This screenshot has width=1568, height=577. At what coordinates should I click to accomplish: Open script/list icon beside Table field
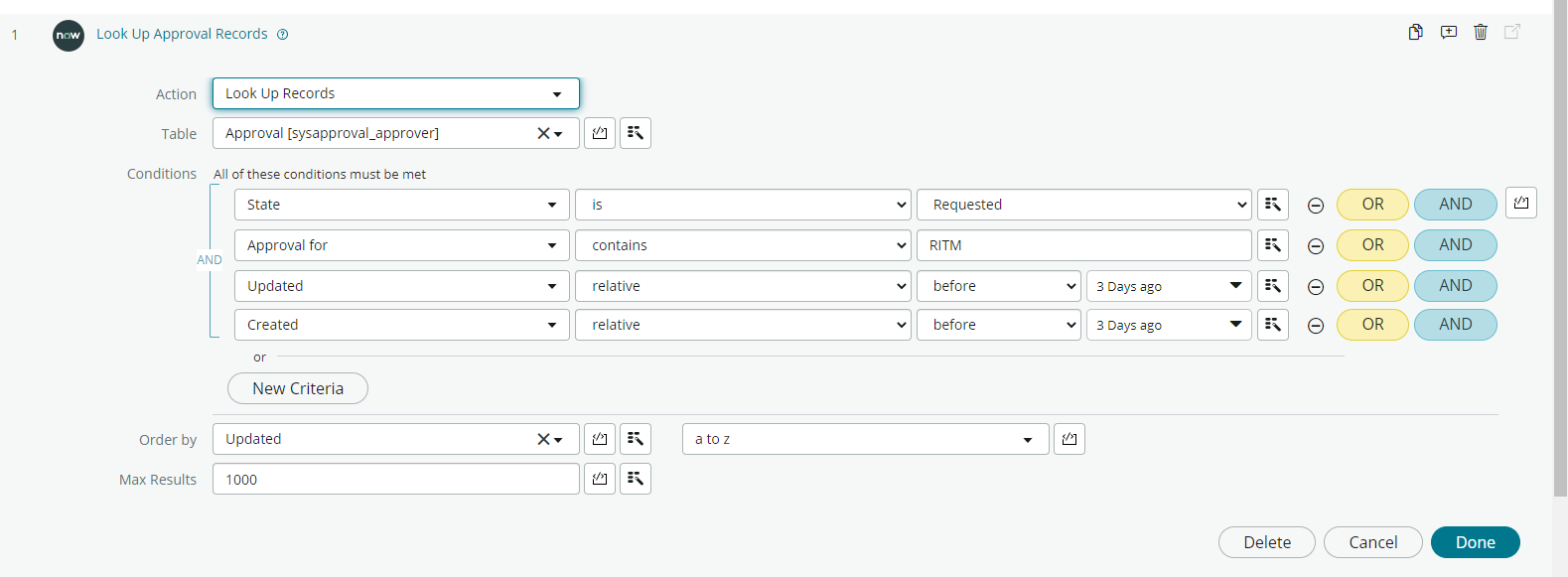click(636, 133)
